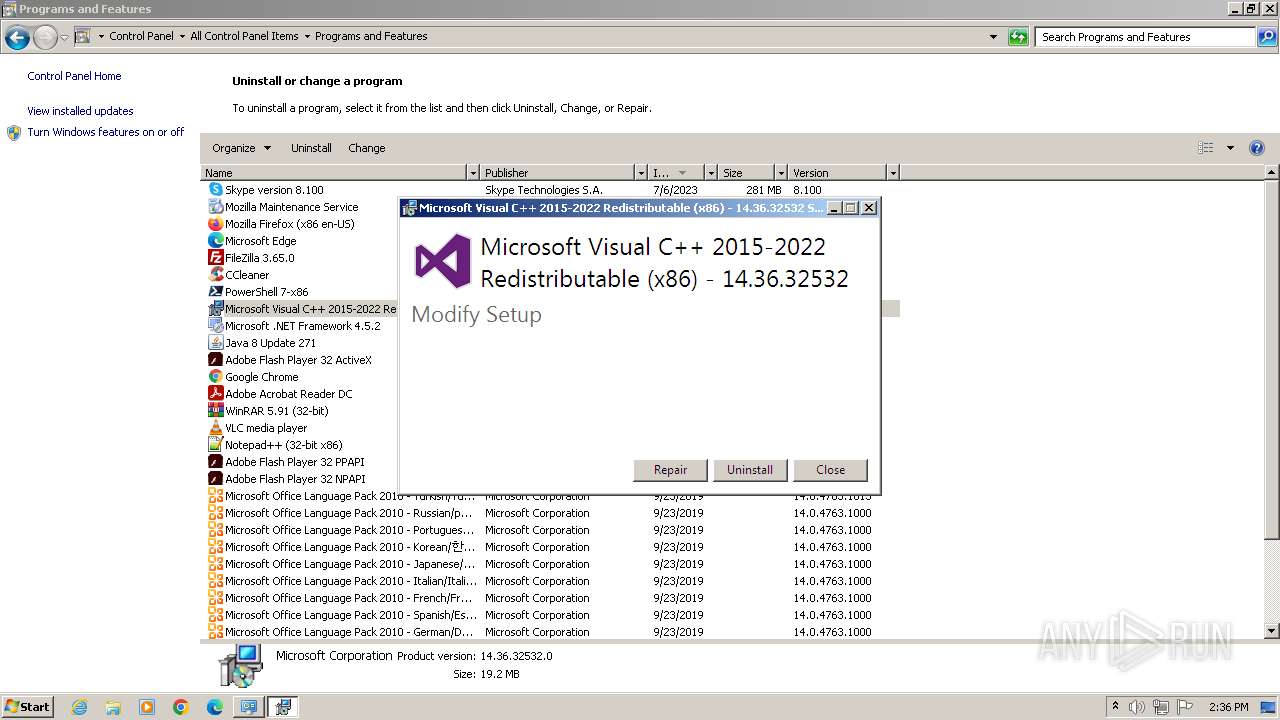The width and height of the screenshot is (1280, 720).
Task: Open View installed updates link
Action: (80, 111)
